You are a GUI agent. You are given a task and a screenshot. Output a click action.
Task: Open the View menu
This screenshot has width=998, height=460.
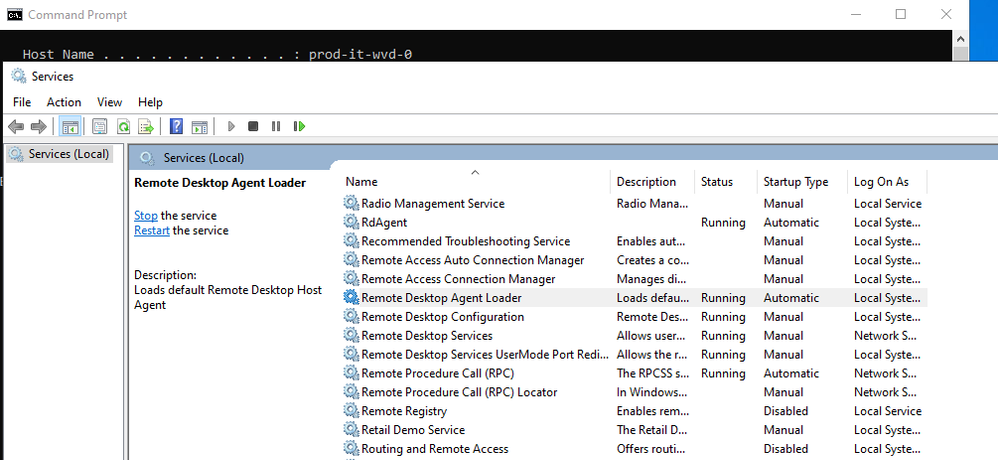[109, 102]
